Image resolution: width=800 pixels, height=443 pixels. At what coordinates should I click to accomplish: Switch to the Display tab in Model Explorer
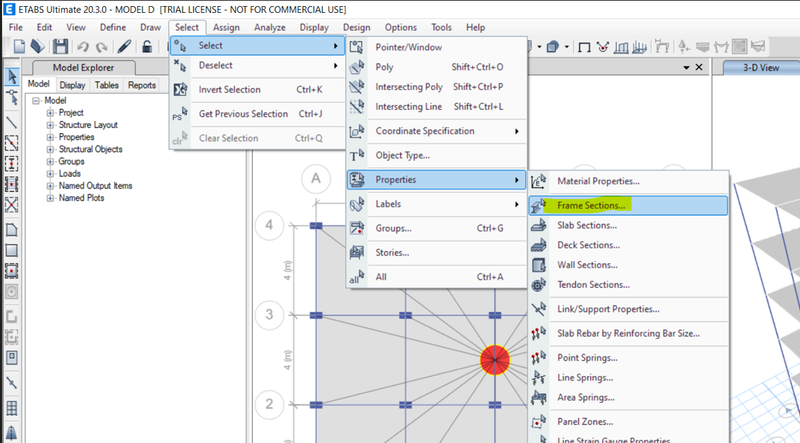pos(72,85)
